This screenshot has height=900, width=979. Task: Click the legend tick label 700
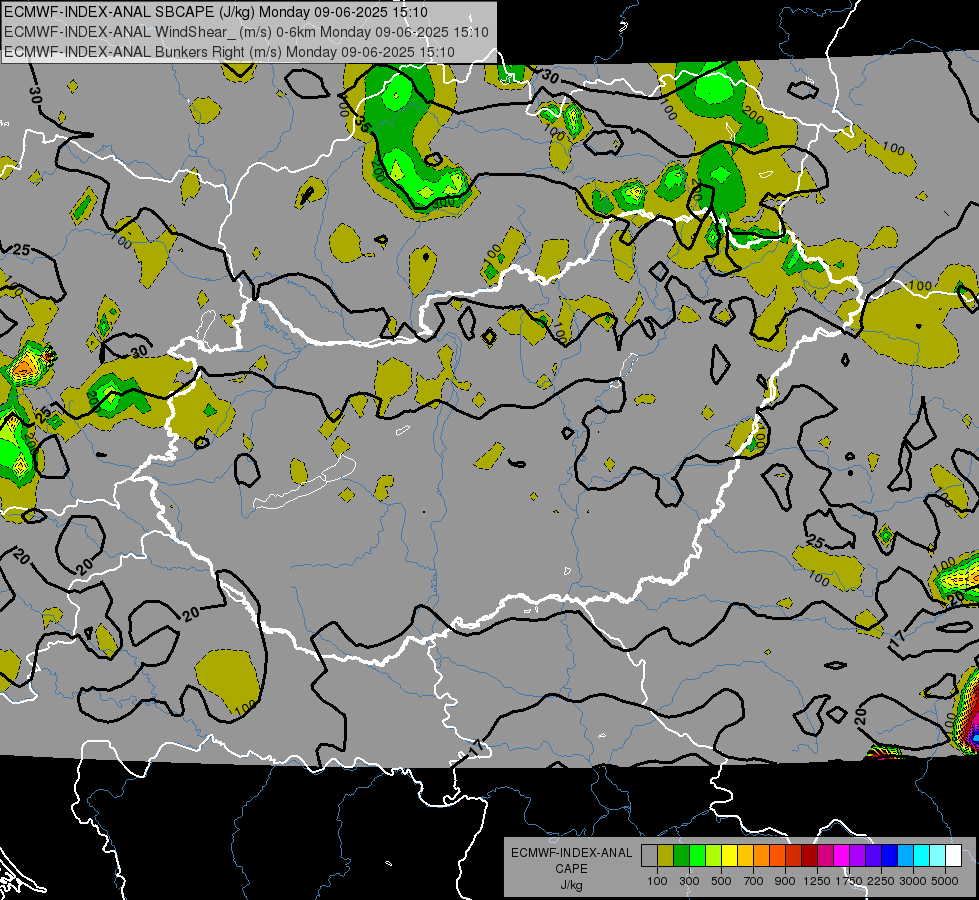(754, 881)
